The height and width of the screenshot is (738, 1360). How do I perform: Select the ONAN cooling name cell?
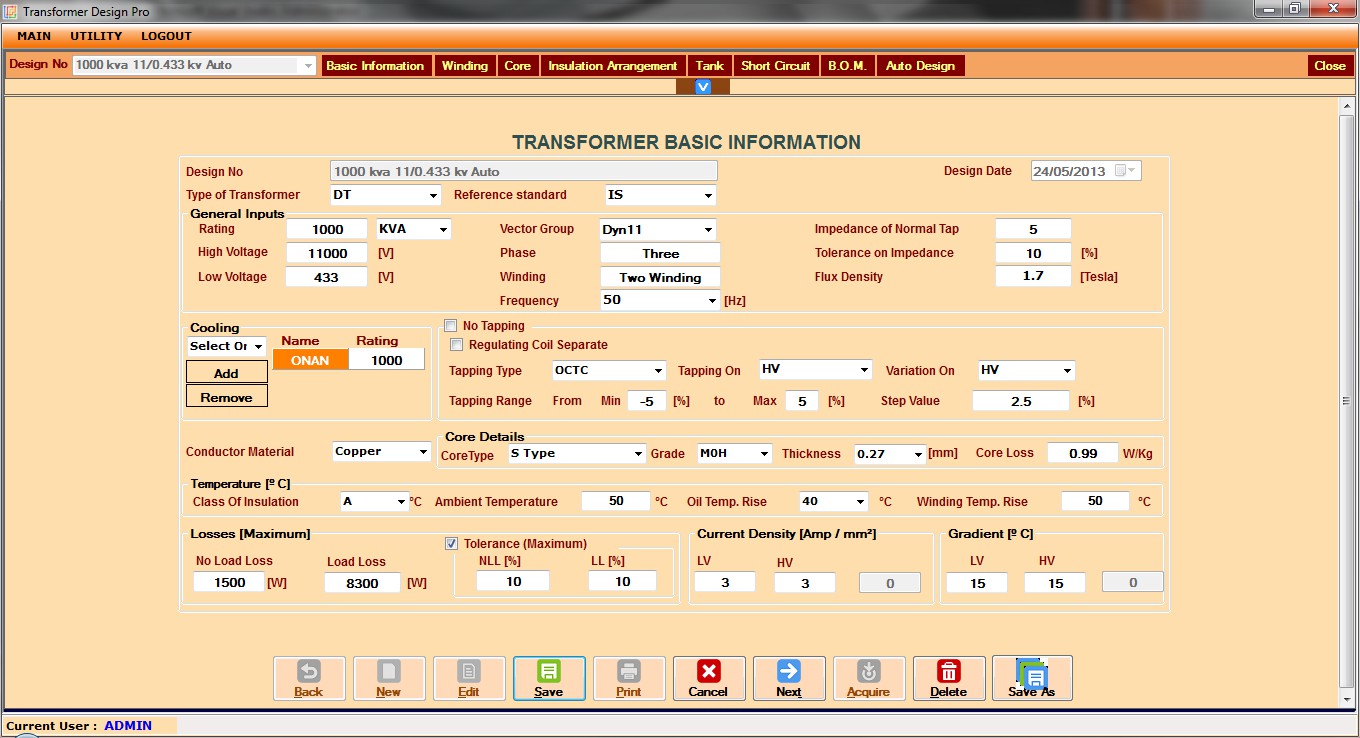310,360
